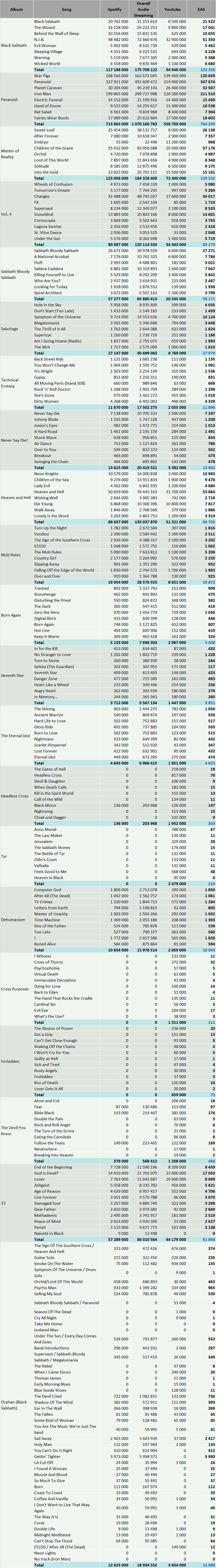Click the song Hole in the Sky
Image resolution: width=216 pixels, height=1568 pixels.
(47, 305)
